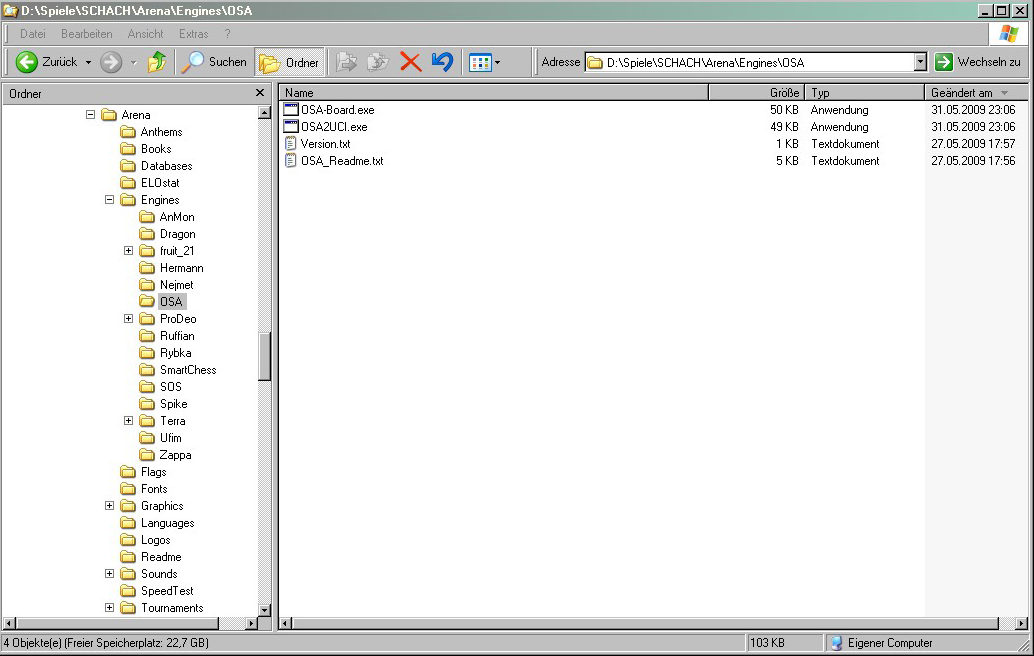Click the blue undo arrow icon

(x=442, y=62)
